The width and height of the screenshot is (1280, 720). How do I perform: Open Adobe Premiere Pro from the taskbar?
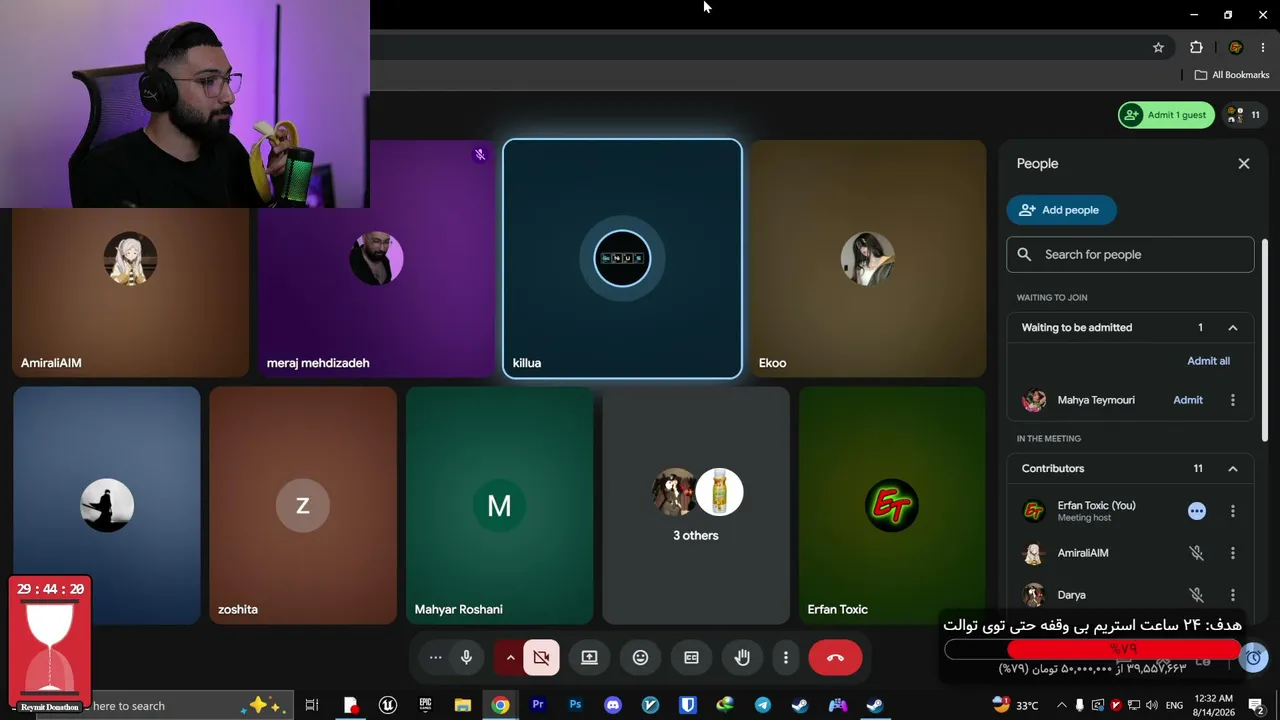[538, 705]
